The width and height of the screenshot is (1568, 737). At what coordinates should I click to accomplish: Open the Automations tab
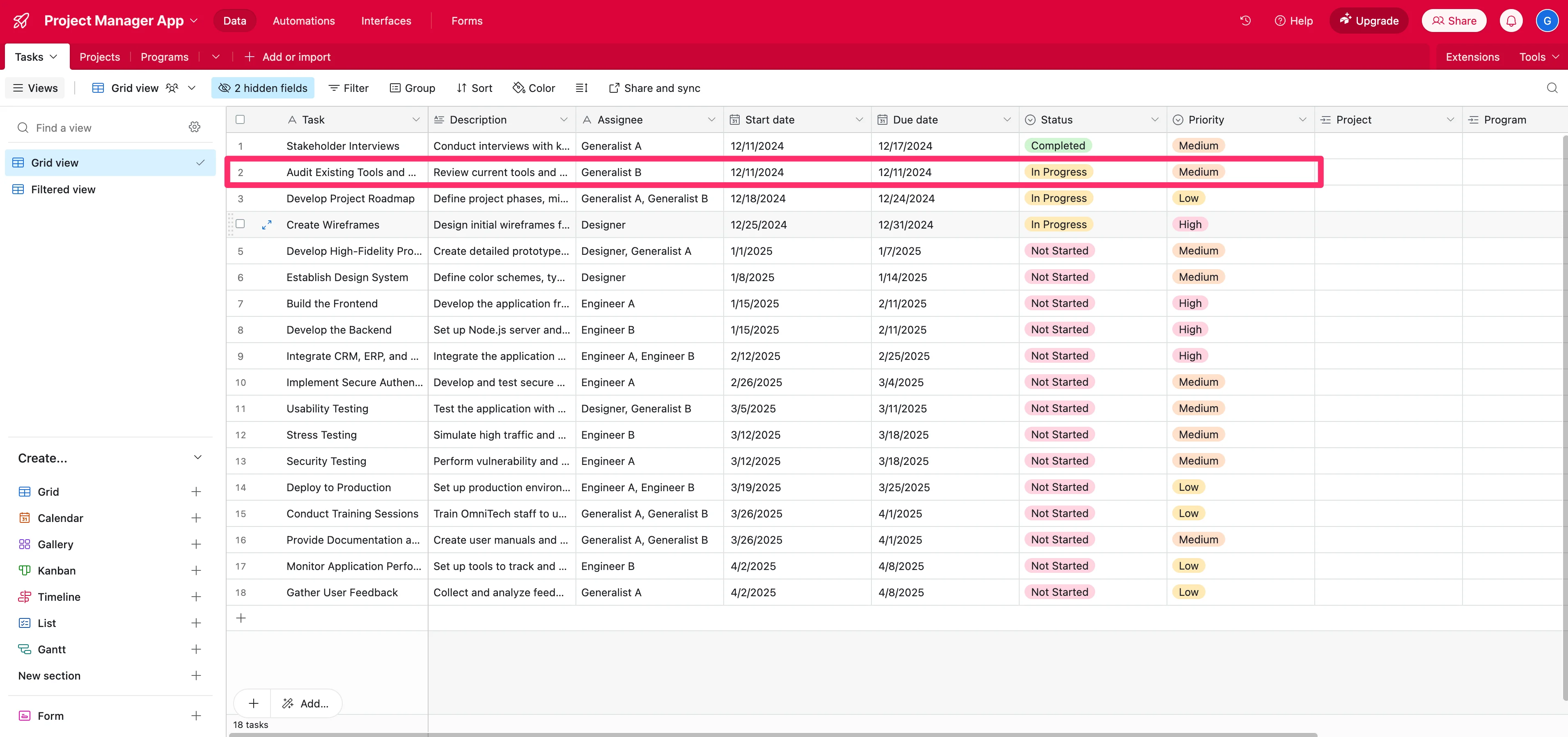(x=304, y=21)
